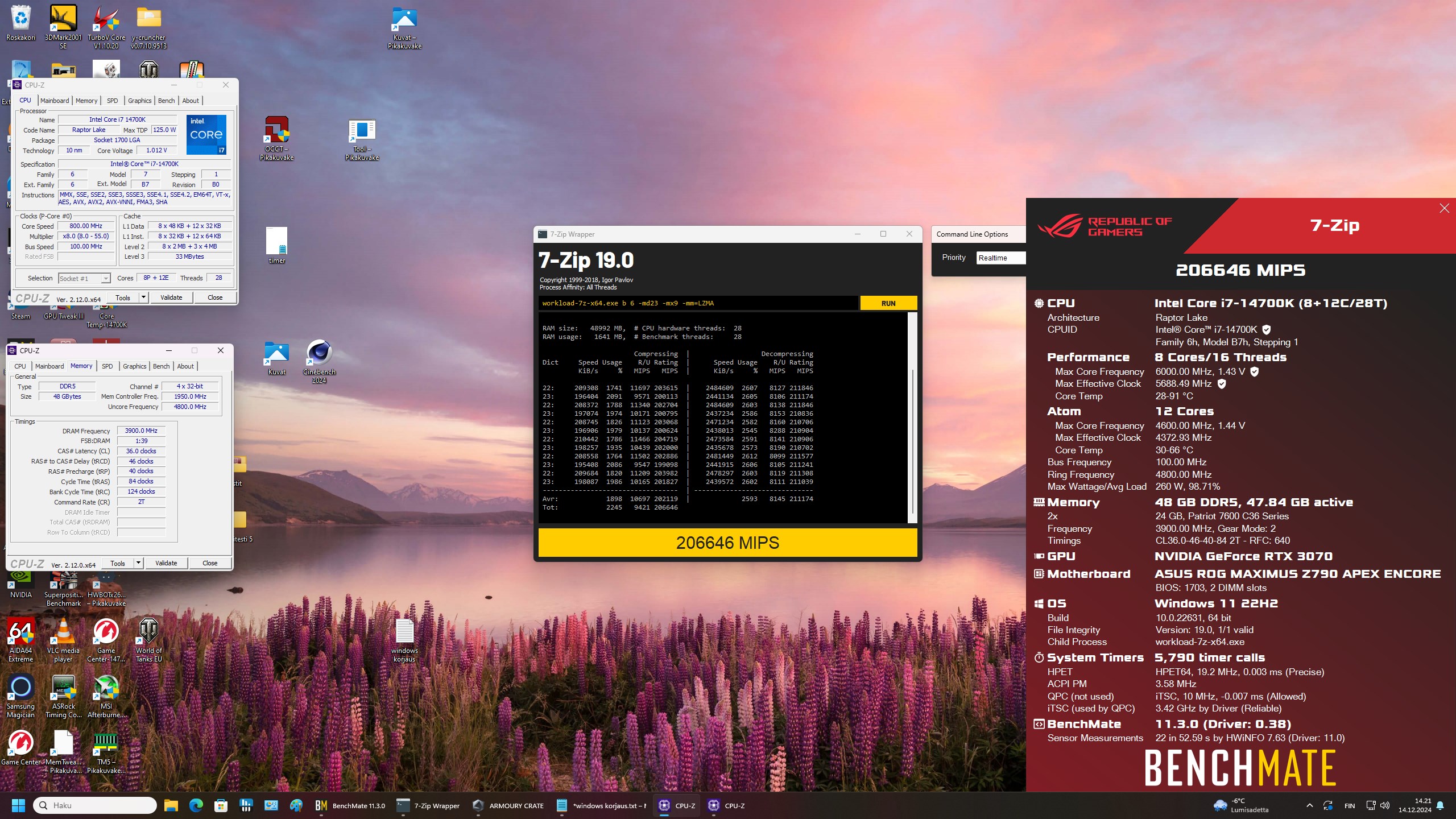Open ASRock Timing Configurator shortcut
The image size is (1456, 819).
[x=63, y=696]
